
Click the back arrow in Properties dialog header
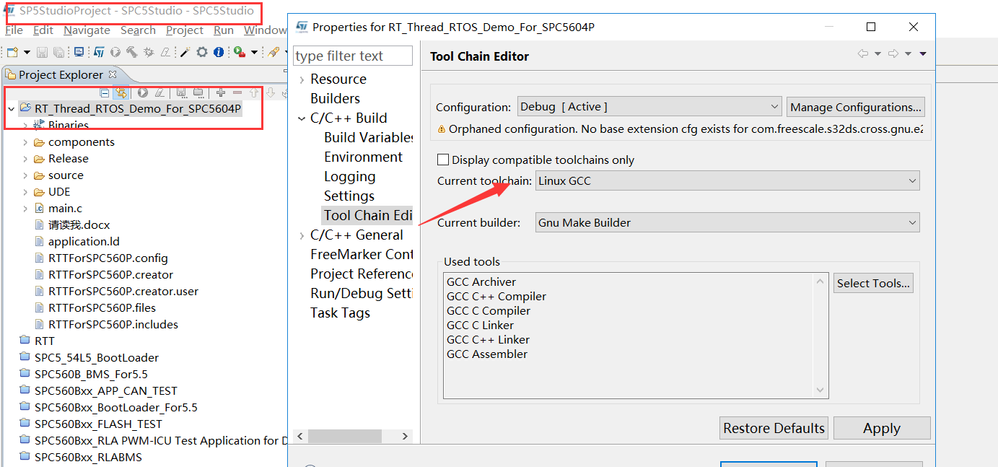pos(863,54)
